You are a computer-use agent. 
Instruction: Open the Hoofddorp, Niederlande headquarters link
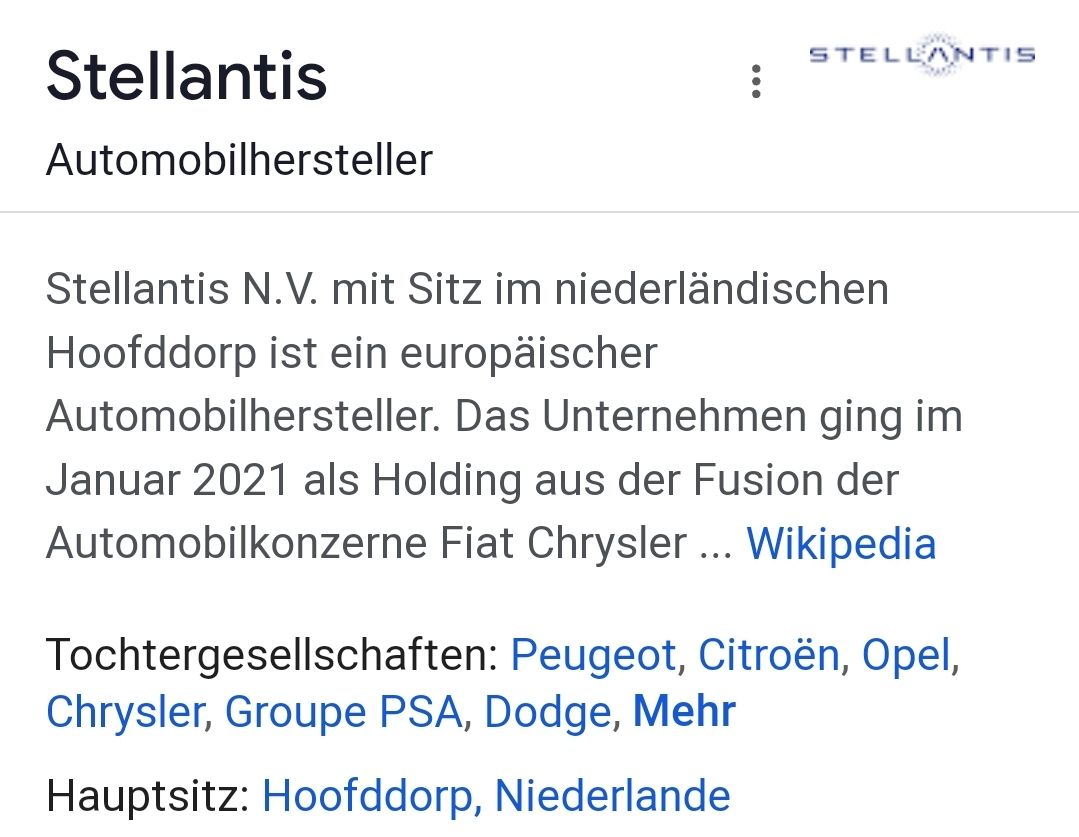[x=496, y=797]
